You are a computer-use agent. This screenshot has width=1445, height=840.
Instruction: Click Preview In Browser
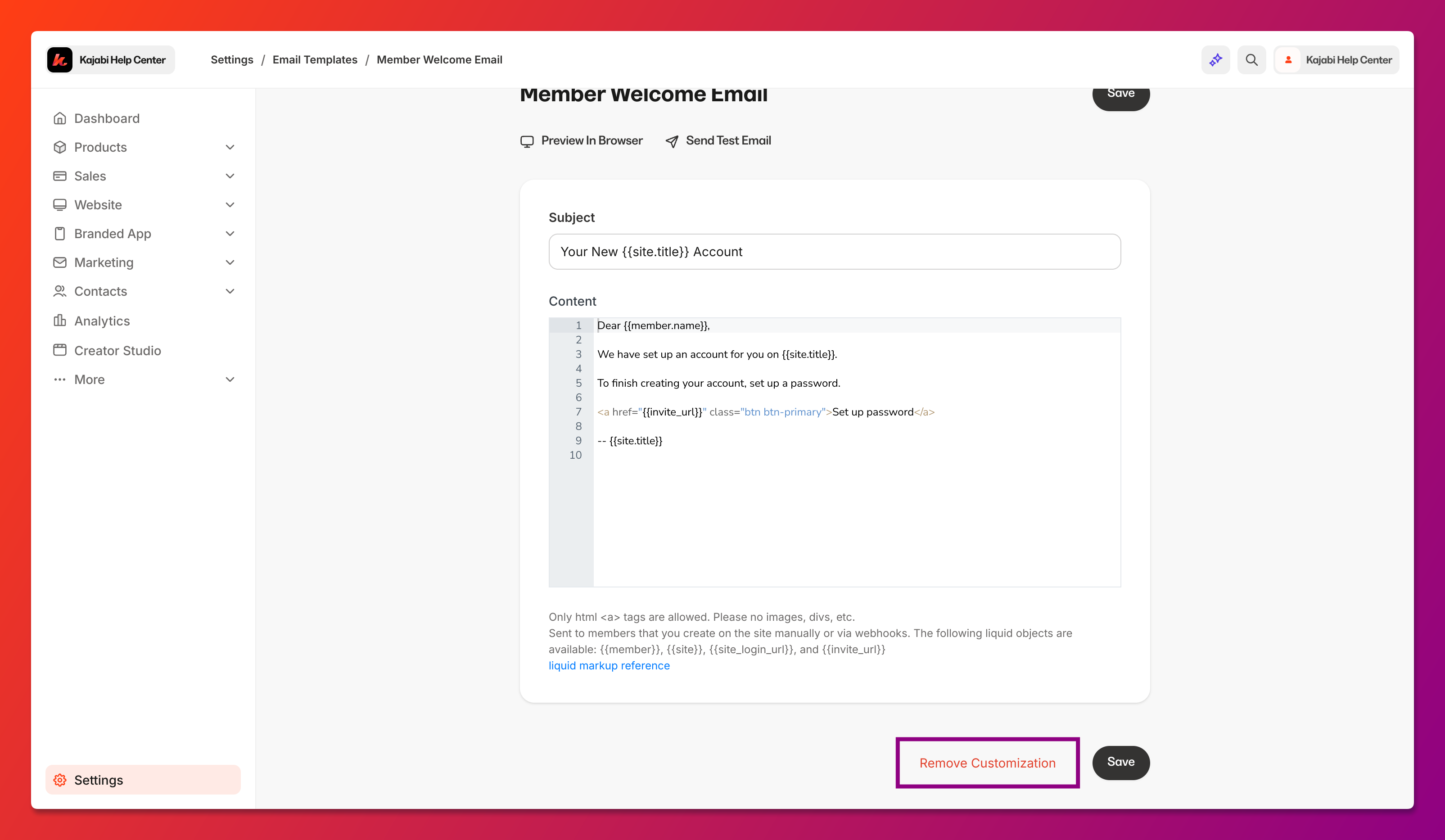click(582, 141)
